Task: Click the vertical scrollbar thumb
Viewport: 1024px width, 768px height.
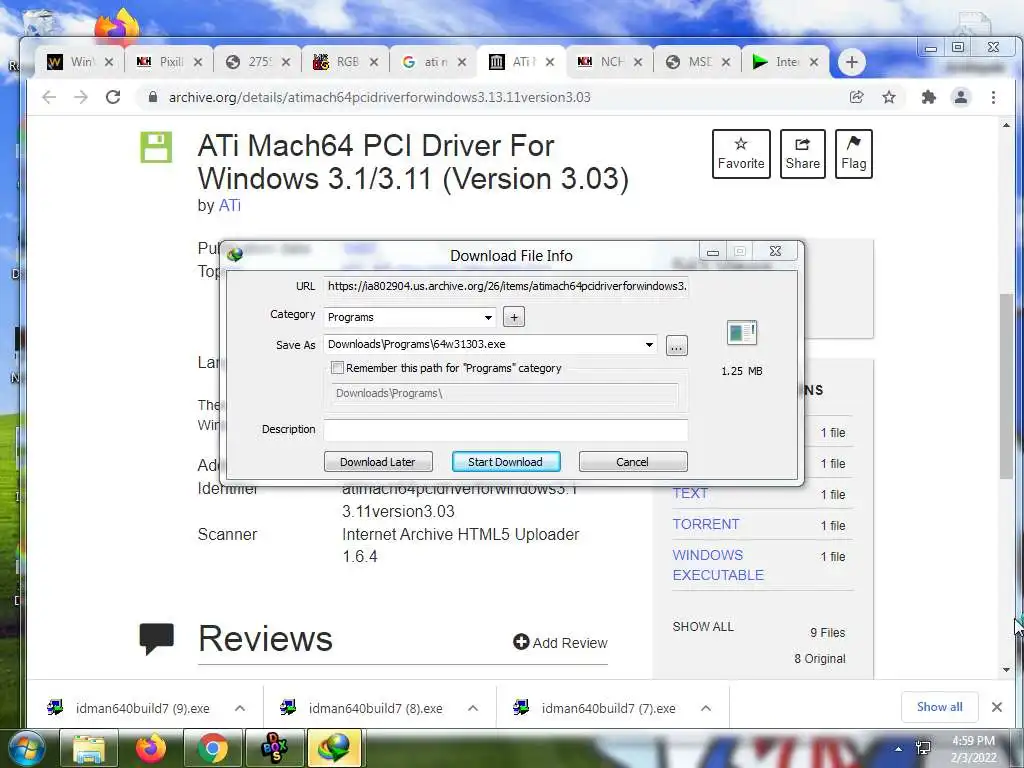Action: [1006, 387]
